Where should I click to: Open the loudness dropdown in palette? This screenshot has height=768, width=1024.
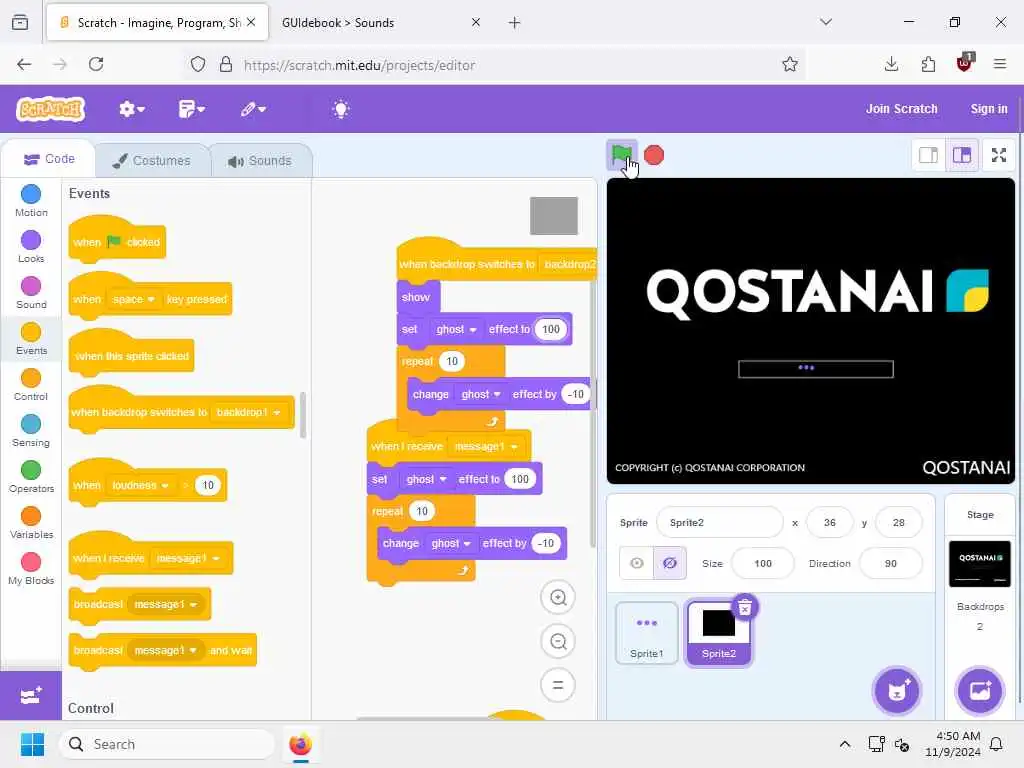[140, 485]
